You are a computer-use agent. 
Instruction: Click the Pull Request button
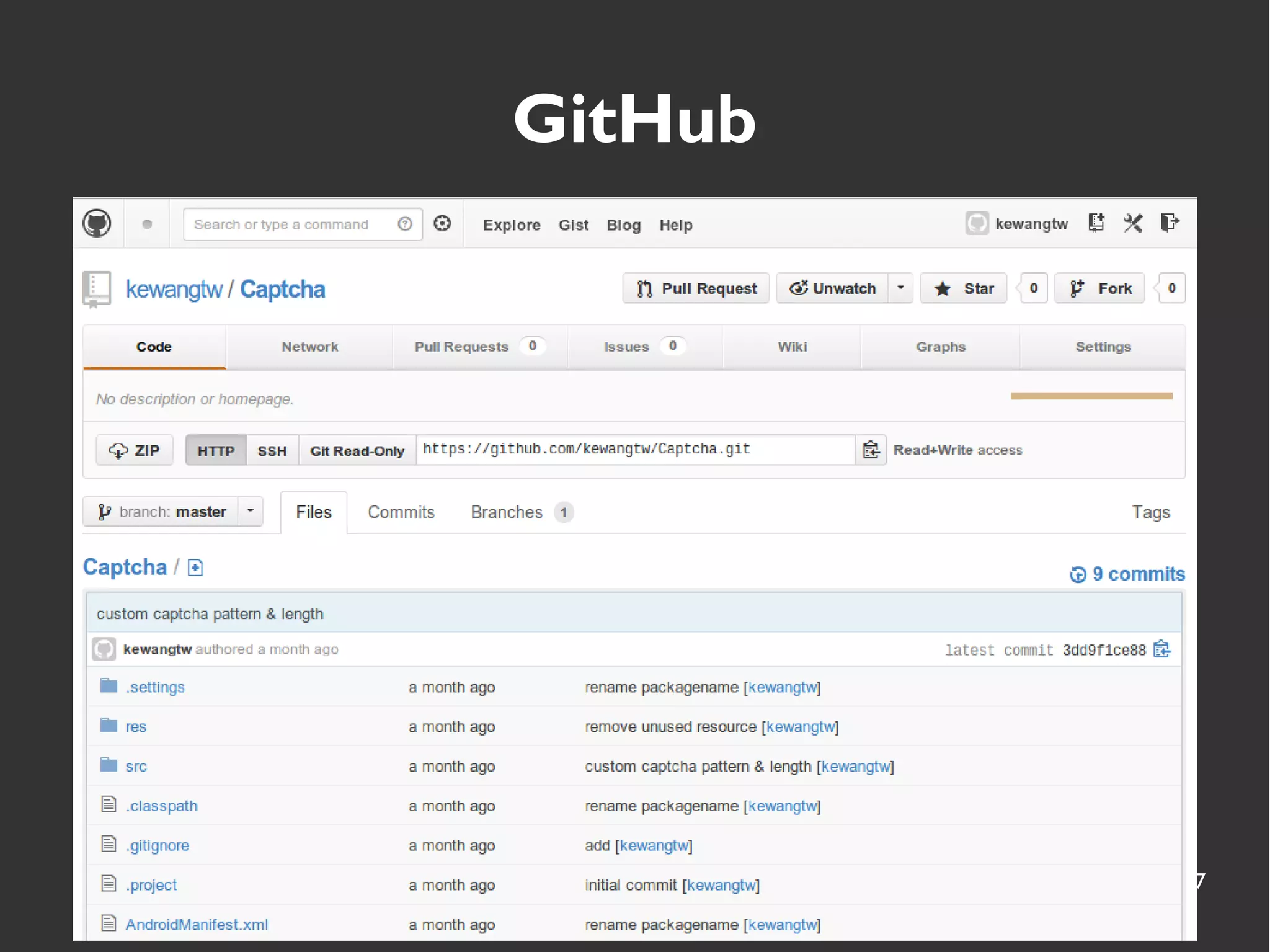click(696, 288)
